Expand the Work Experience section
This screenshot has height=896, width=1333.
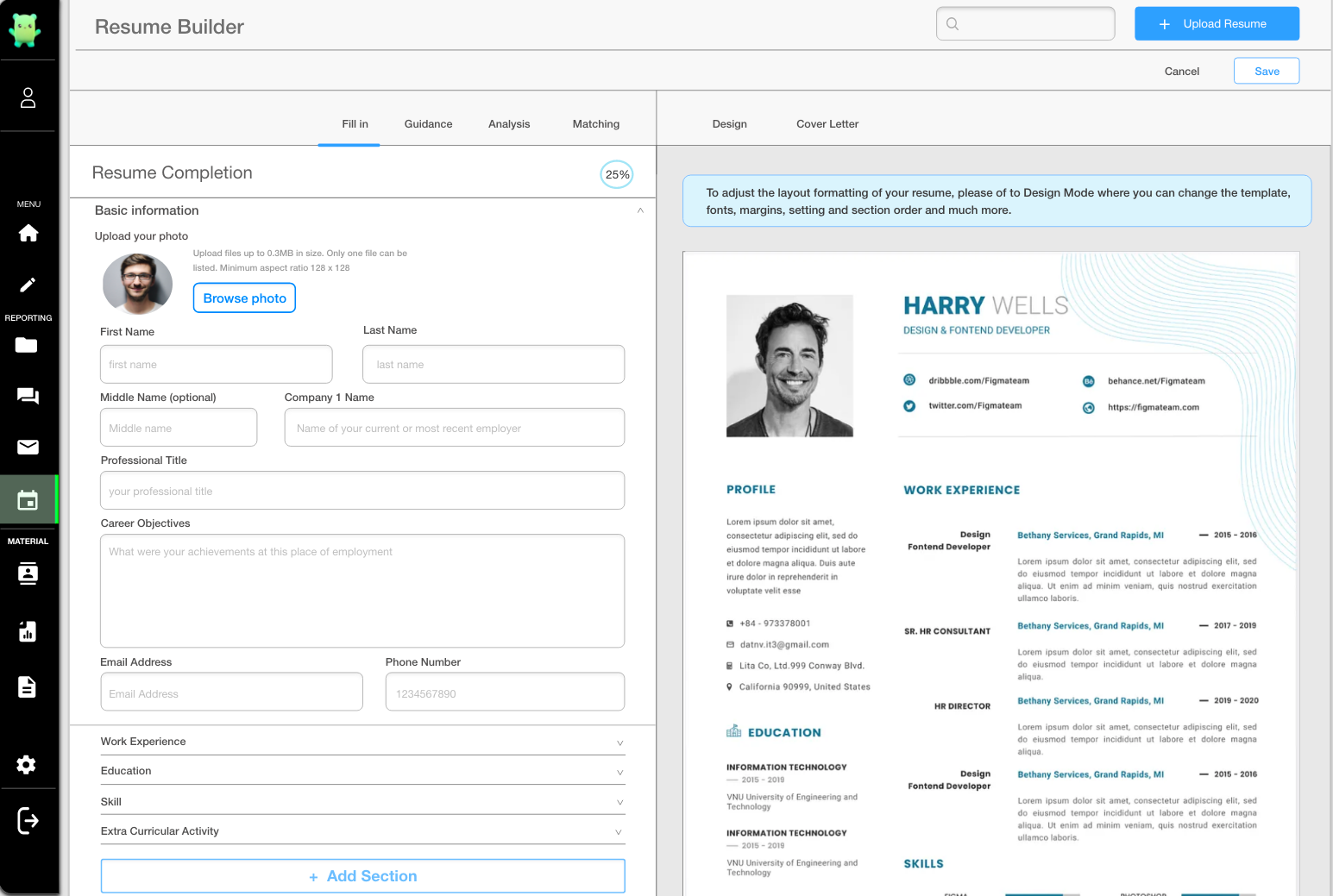click(x=619, y=742)
